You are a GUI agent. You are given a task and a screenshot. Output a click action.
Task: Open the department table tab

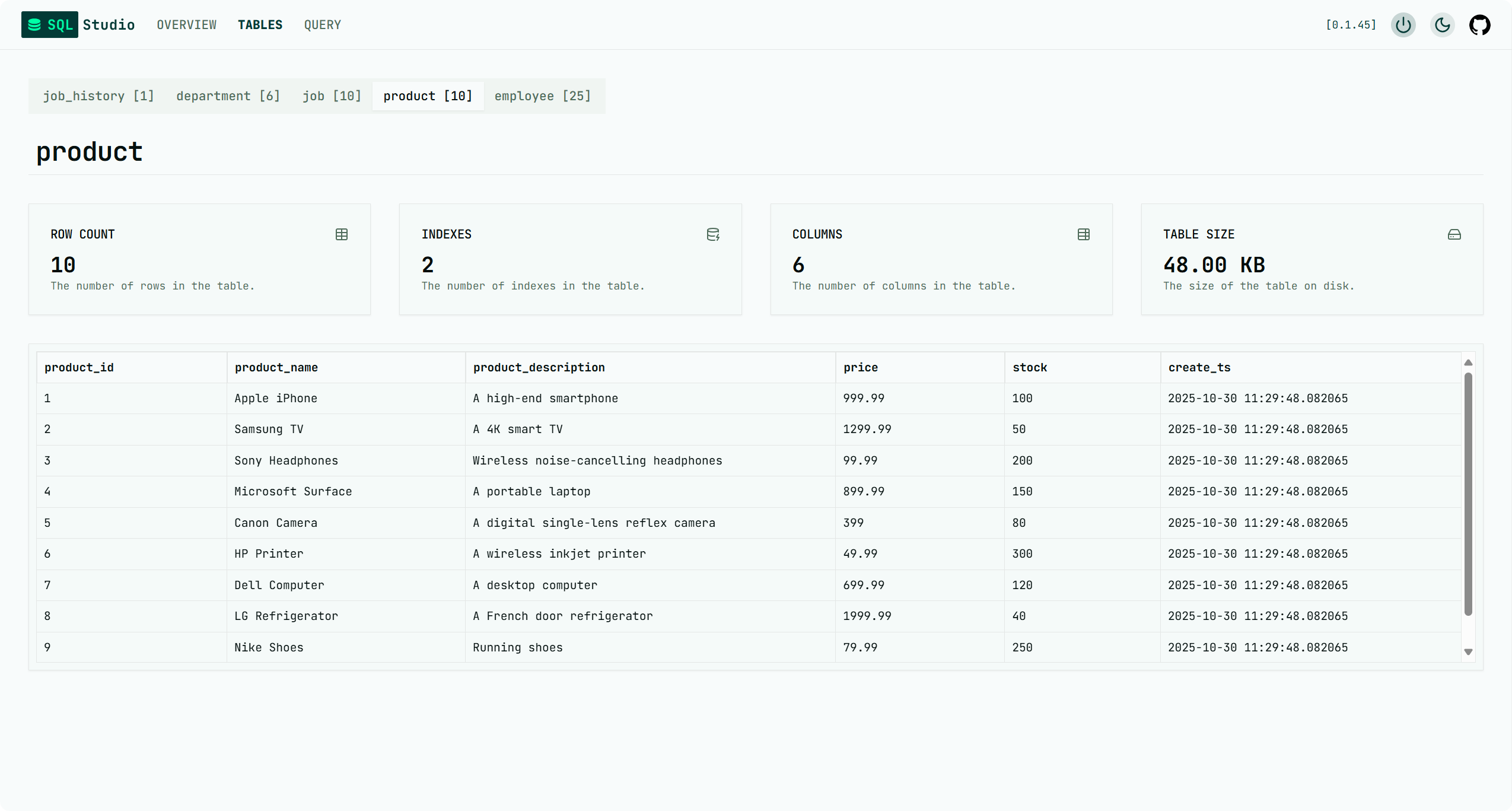228,96
